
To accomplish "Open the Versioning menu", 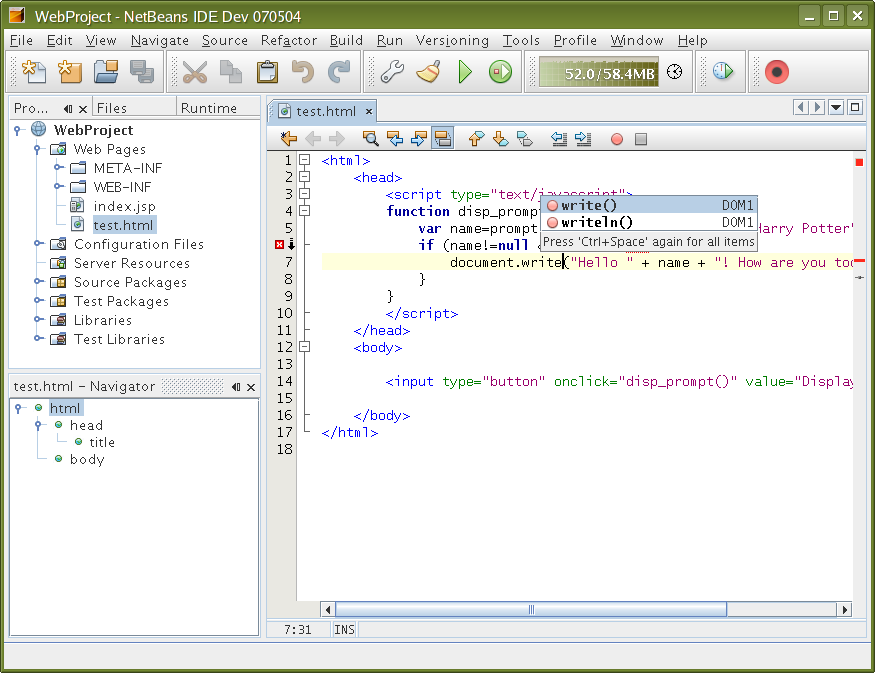I will [452, 41].
